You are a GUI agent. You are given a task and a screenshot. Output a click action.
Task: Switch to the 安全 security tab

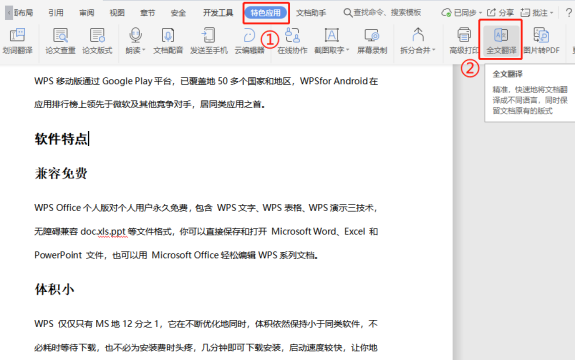pyautogui.click(x=178, y=13)
